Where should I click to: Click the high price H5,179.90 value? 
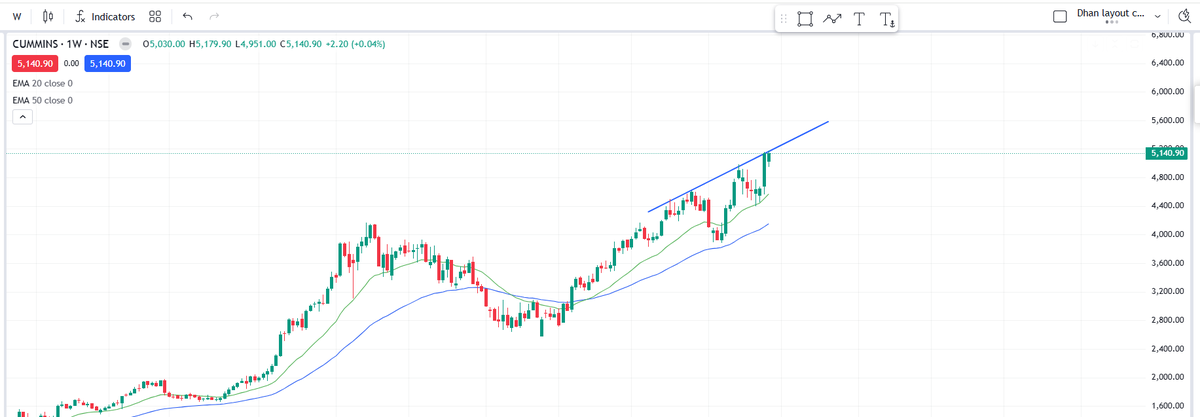pos(211,44)
